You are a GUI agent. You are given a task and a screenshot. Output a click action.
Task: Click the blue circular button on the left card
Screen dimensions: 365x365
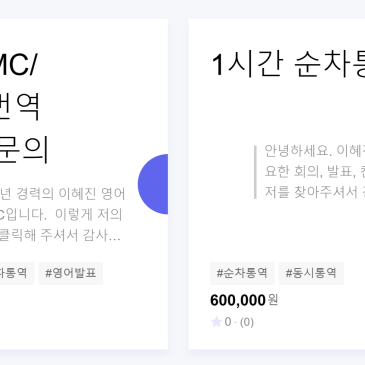(153, 184)
